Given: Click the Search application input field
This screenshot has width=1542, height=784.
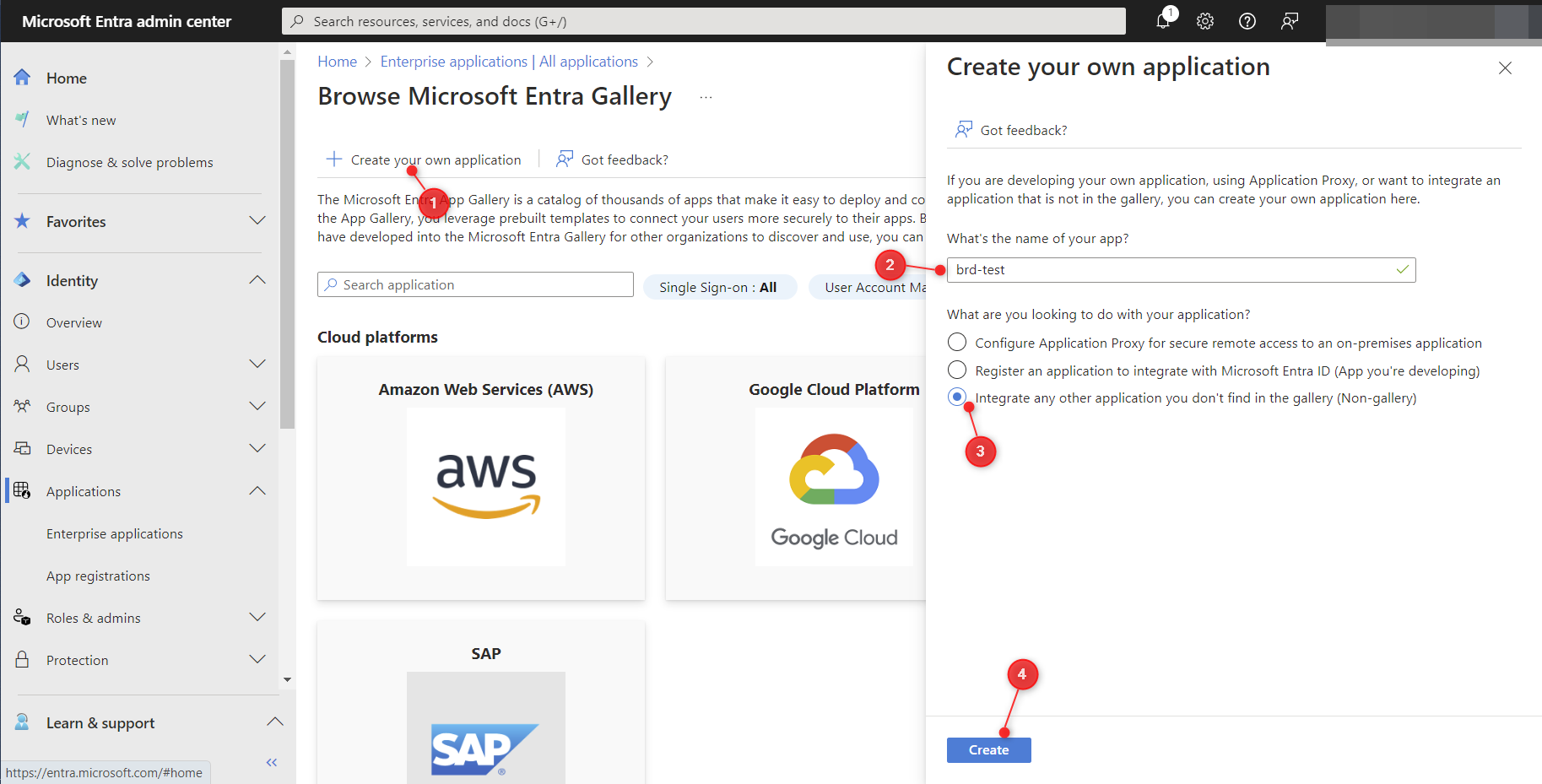Looking at the screenshot, I should click(475, 284).
